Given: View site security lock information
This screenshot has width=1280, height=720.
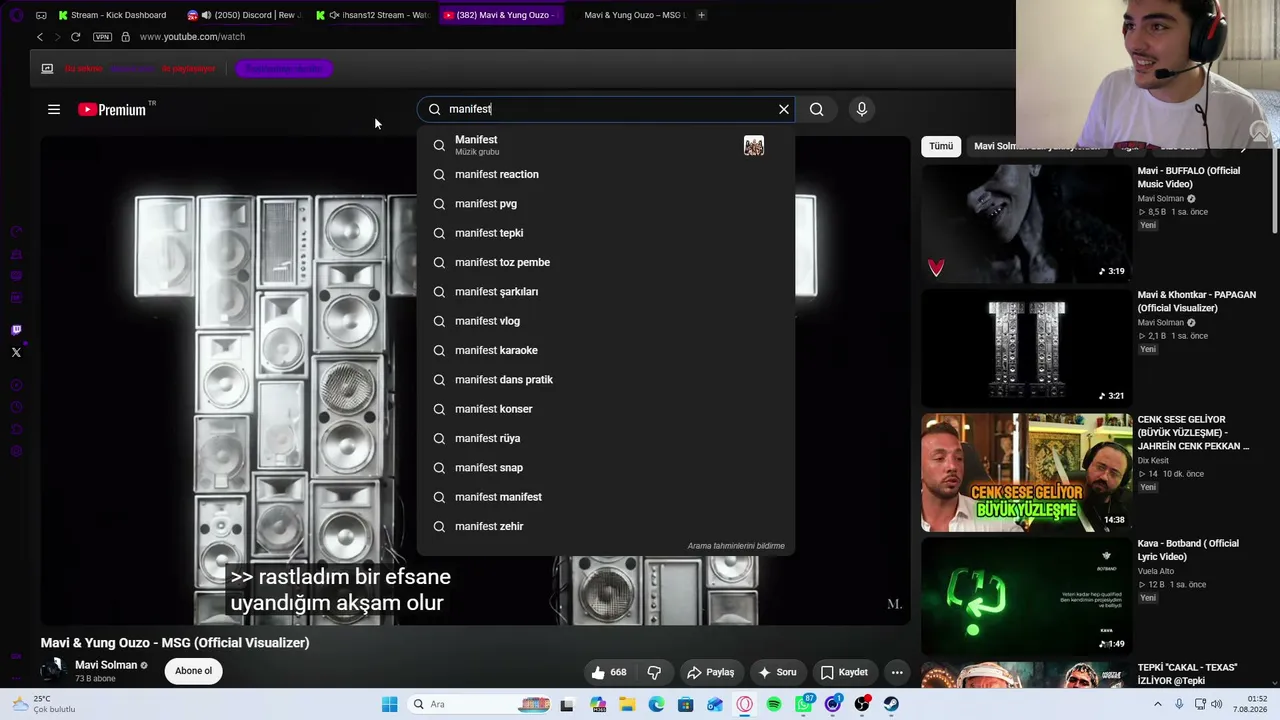Looking at the screenshot, I should click(x=125, y=37).
